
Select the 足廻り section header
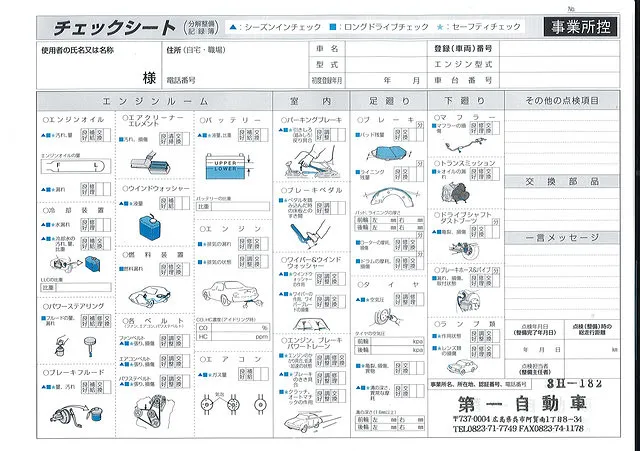(x=389, y=101)
